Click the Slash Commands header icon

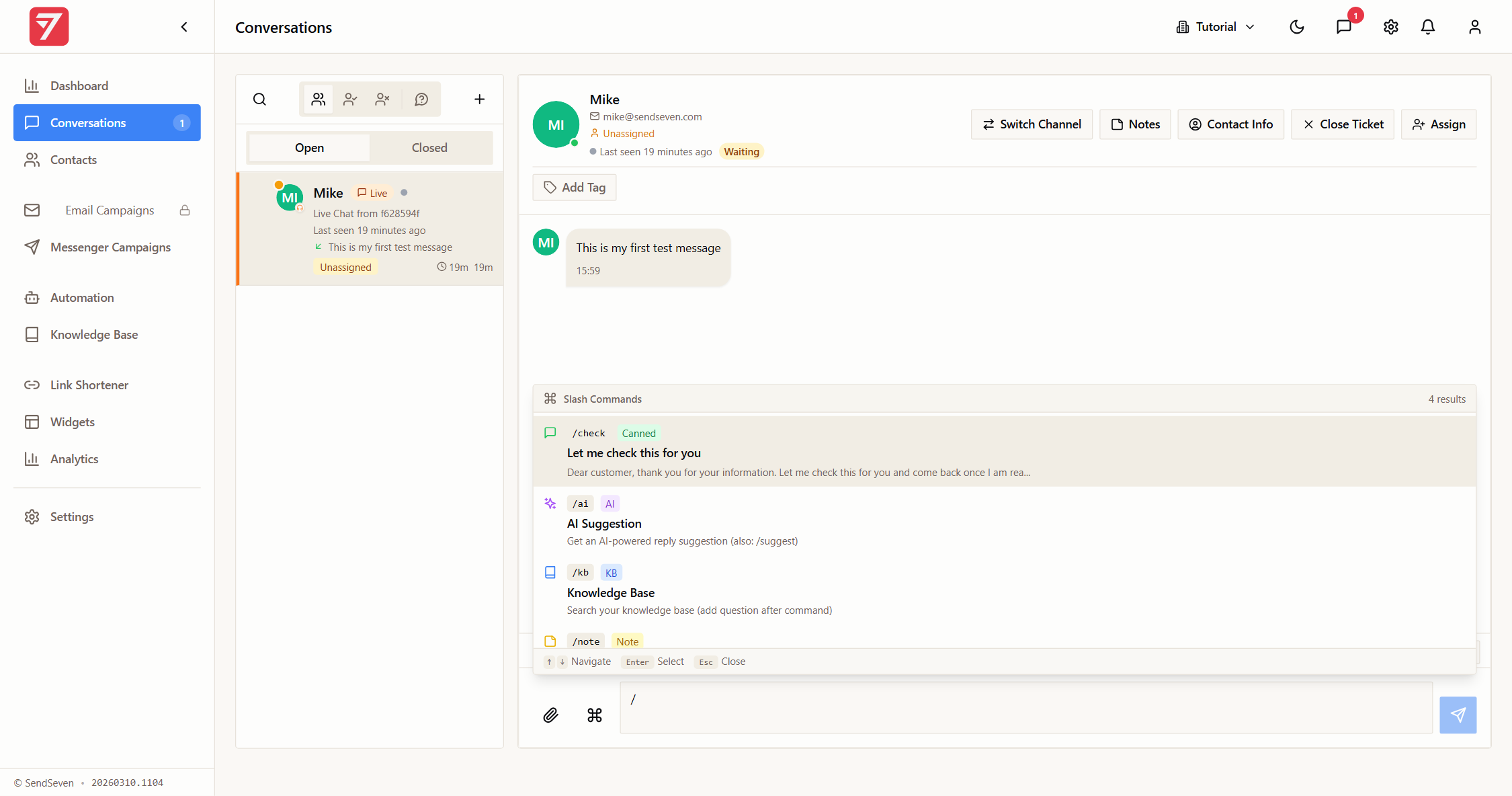click(550, 399)
